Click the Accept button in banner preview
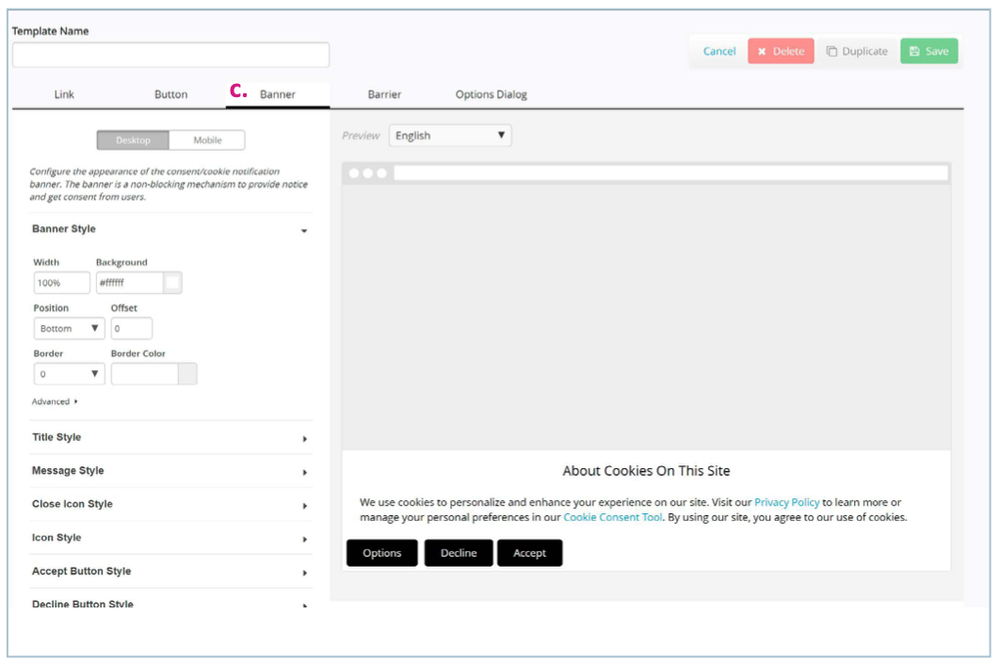The width and height of the screenshot is (999, 665). 529,553
